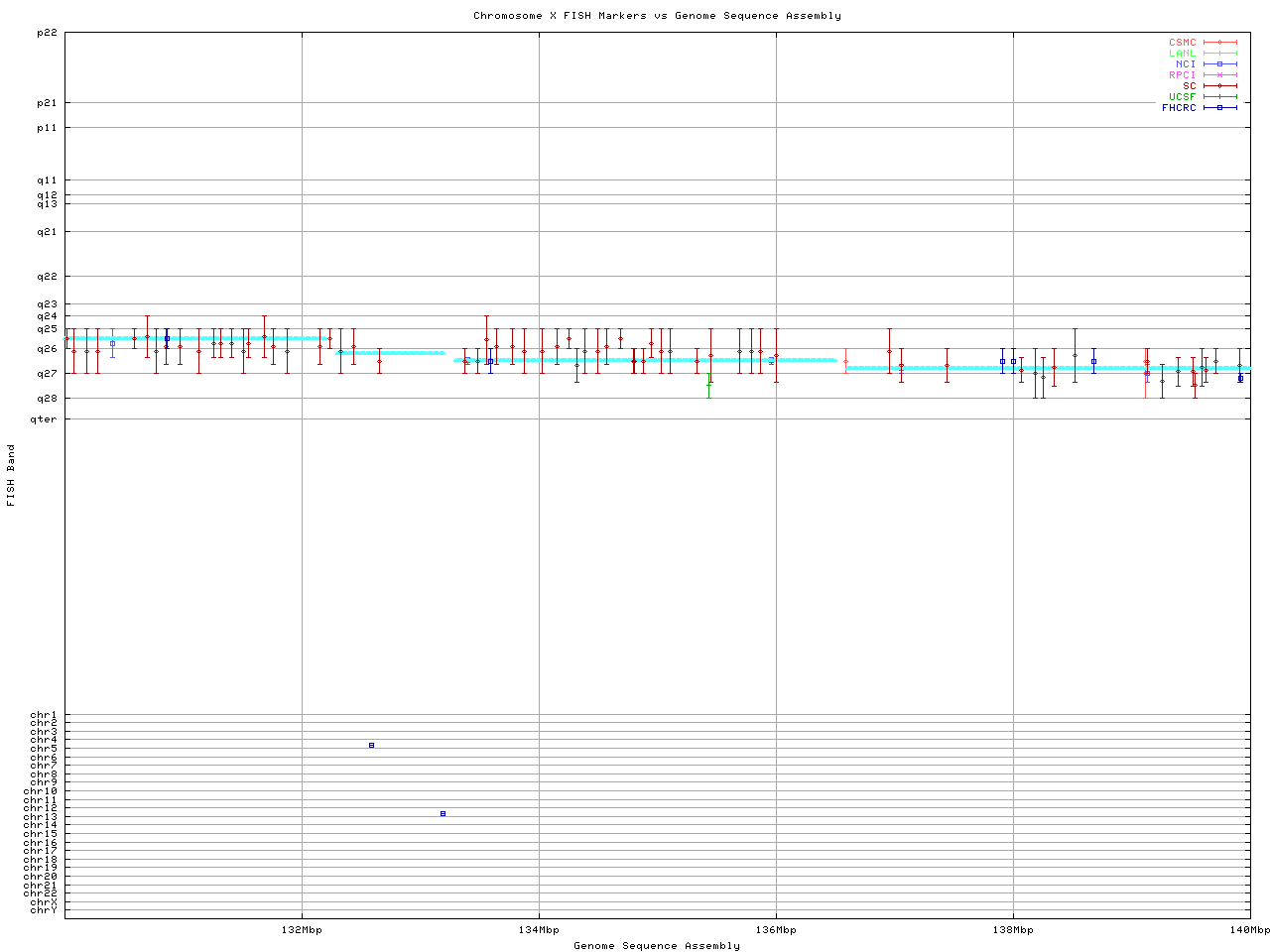Click the p22 band label on y-axis

point(46,33)
